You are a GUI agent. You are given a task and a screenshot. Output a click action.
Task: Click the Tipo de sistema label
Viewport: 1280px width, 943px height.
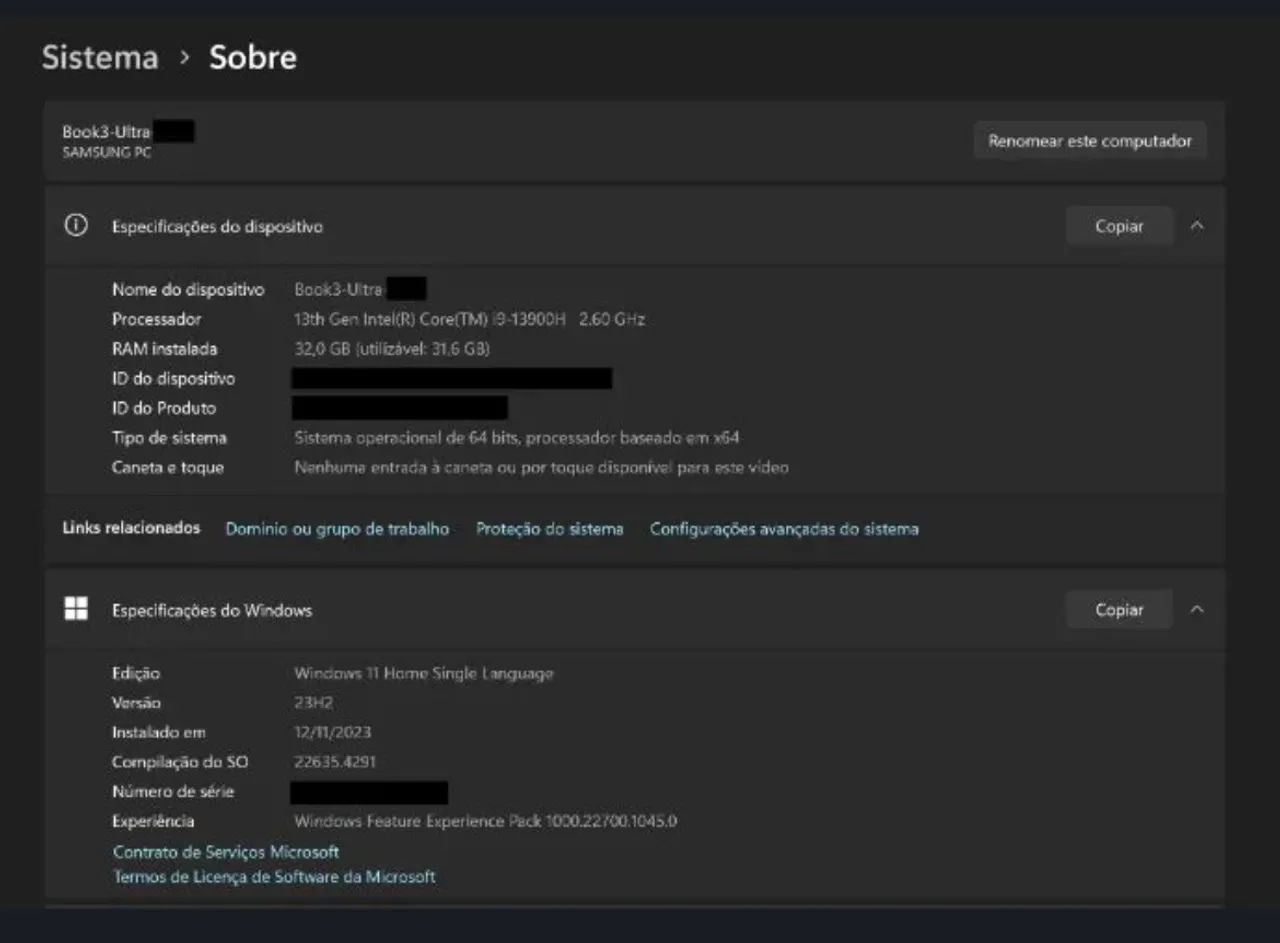pos(169,438)
